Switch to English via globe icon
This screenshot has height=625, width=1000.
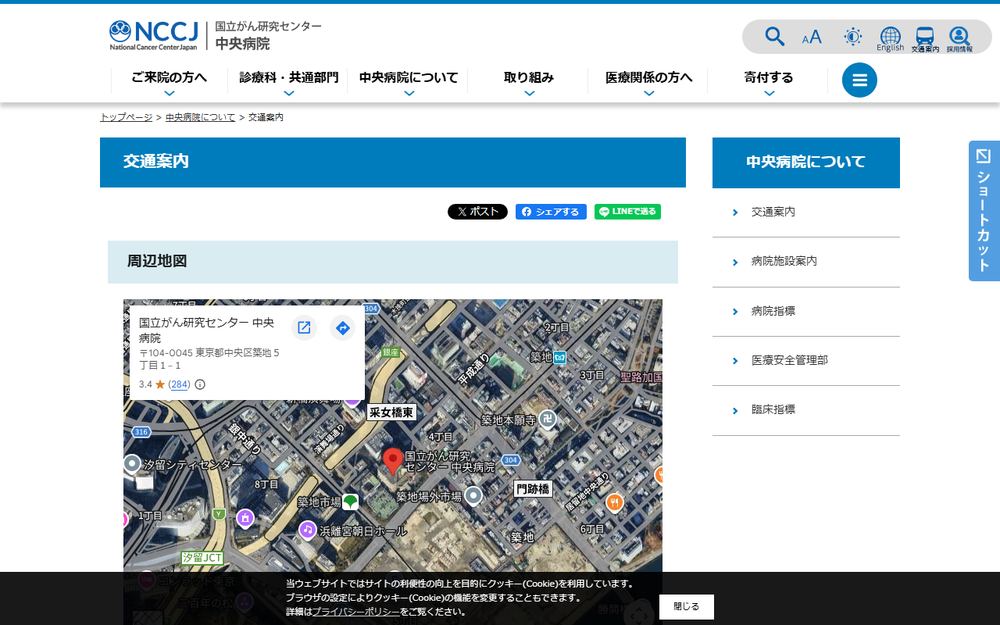(x=890, y=38)
